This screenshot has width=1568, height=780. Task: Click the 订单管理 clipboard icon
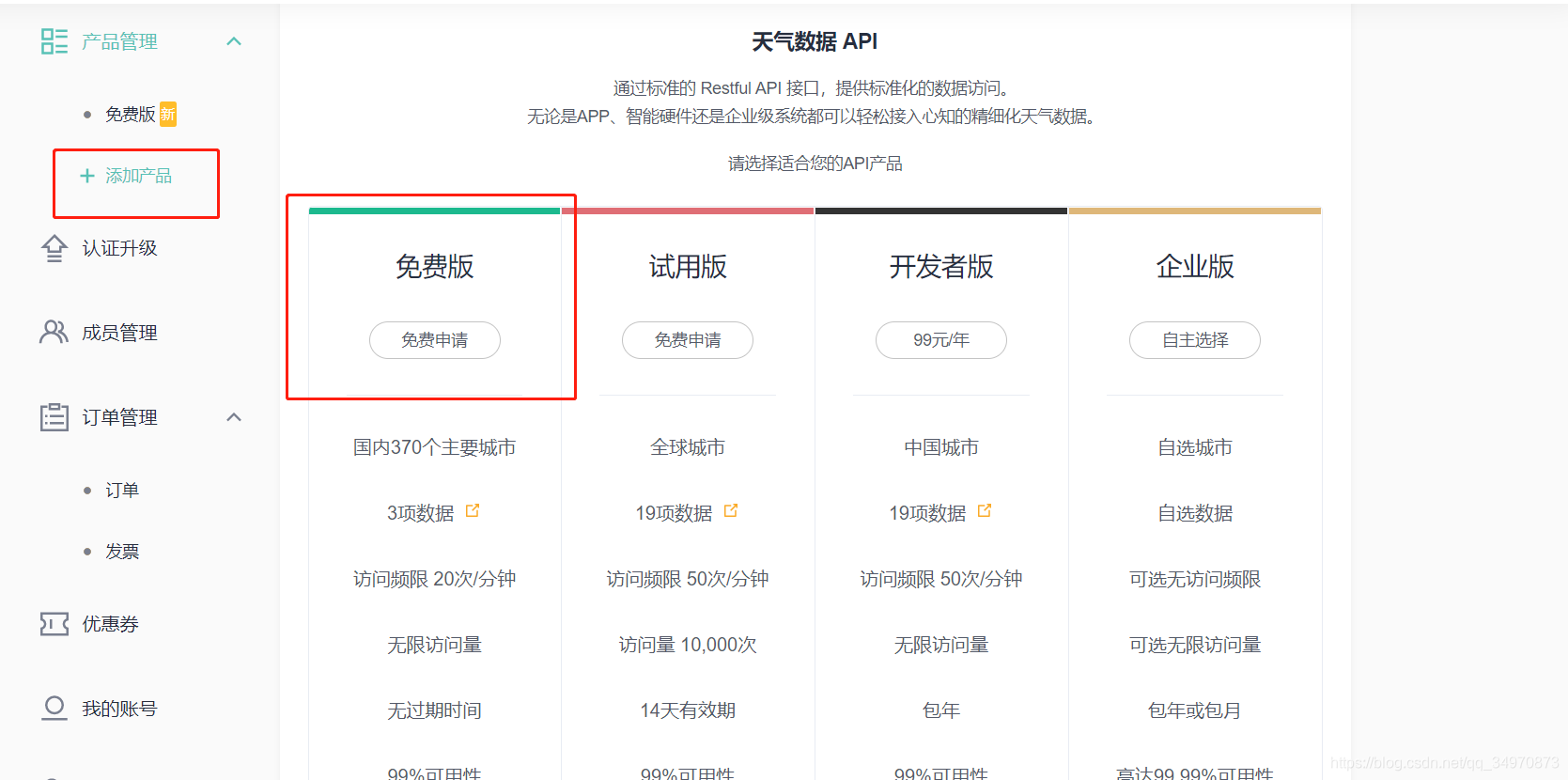click(54, 416)
